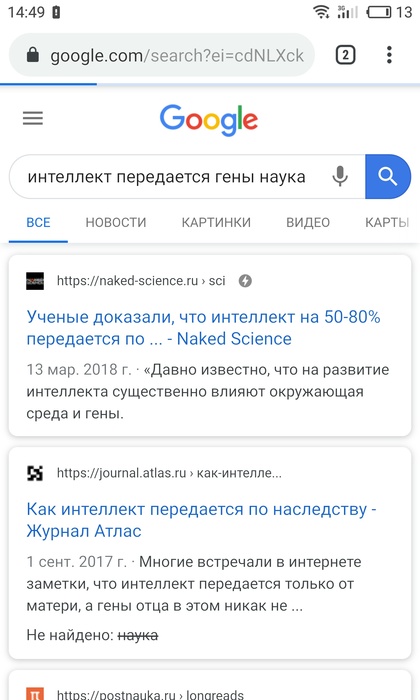This screenshot has width=420, height=700.
Task: Open the Google hamburger menu
Action: click(x=33, y=118)
